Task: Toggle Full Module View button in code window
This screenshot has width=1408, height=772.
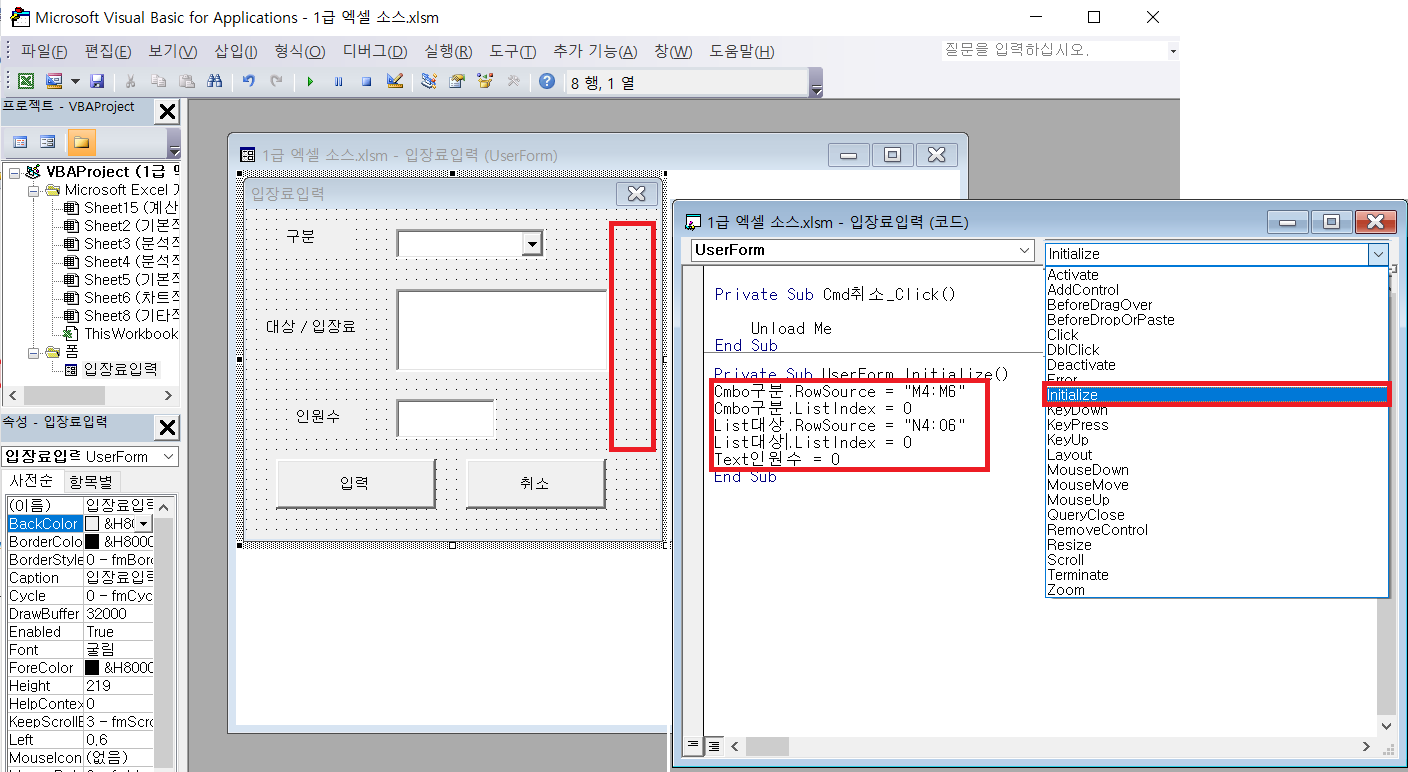Action: [714, 746]
